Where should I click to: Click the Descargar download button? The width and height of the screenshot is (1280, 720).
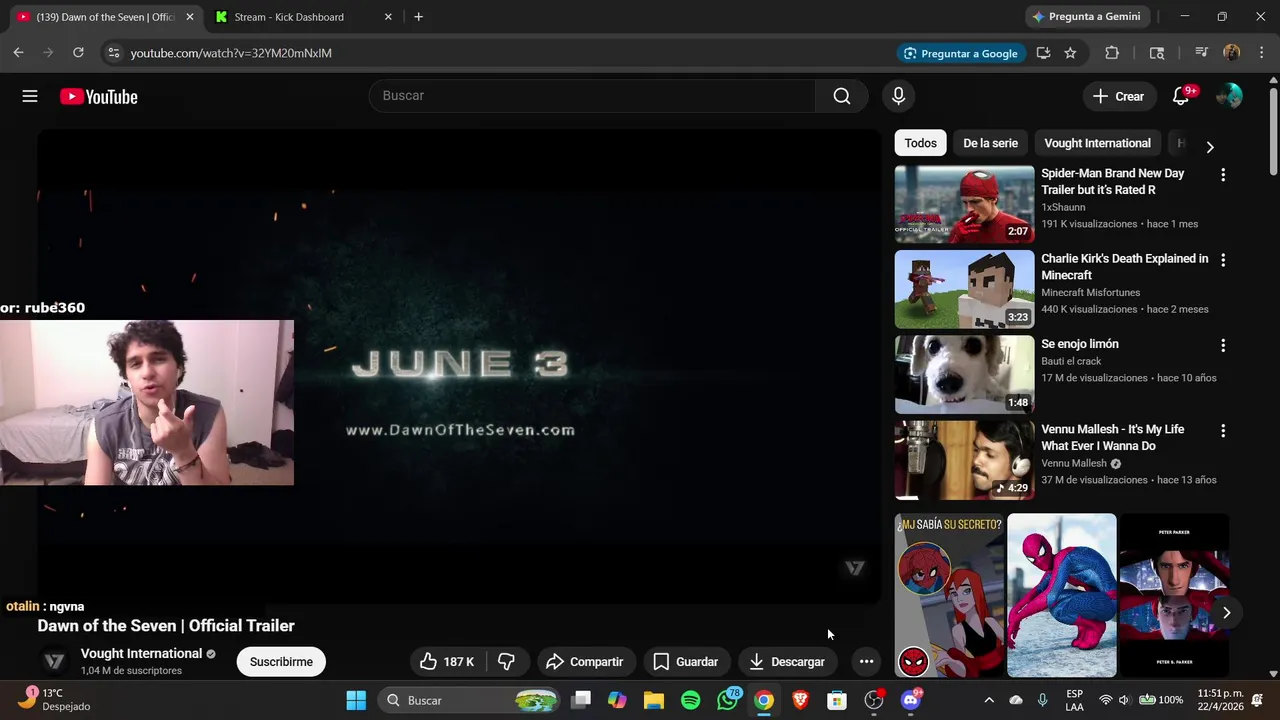click(x=787, y=662)
